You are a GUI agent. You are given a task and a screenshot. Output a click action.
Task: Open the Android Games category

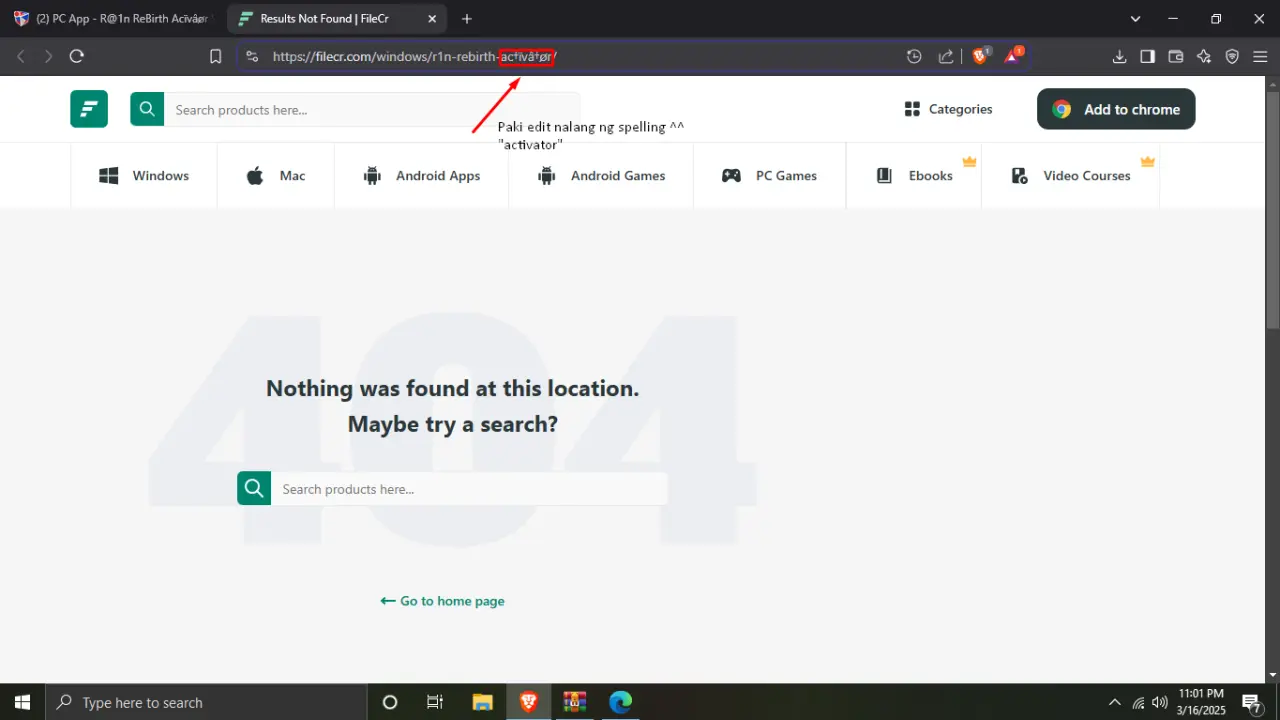(601, 175)
